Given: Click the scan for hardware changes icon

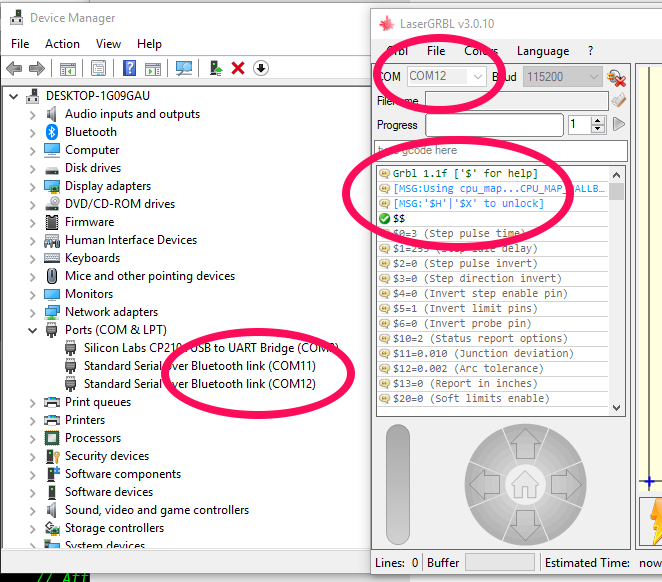Looking at the screenshot, I should [x=184, y=68].
